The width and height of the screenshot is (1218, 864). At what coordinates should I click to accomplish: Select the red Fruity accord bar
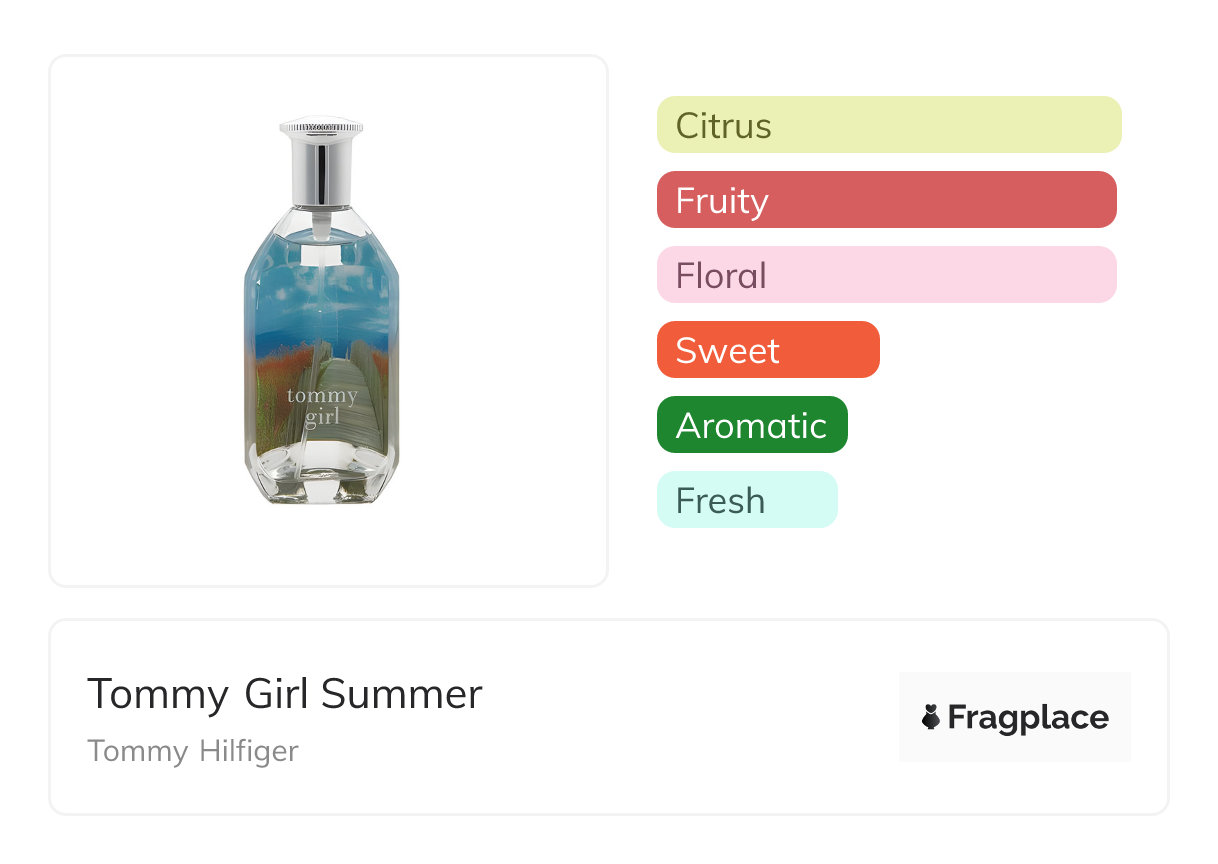coord(886,200)
